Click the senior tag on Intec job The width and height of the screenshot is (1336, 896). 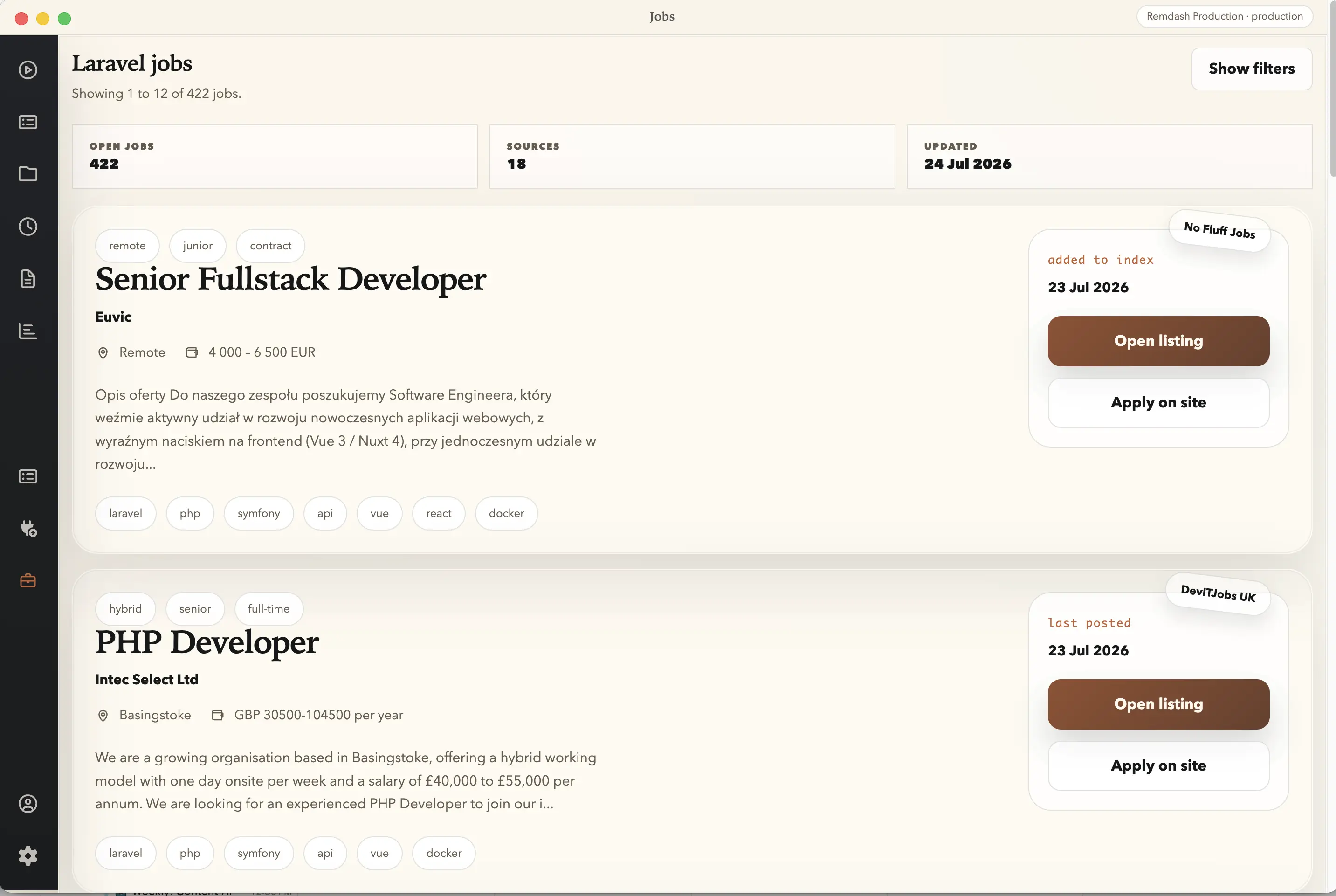(x=195, y=608)
